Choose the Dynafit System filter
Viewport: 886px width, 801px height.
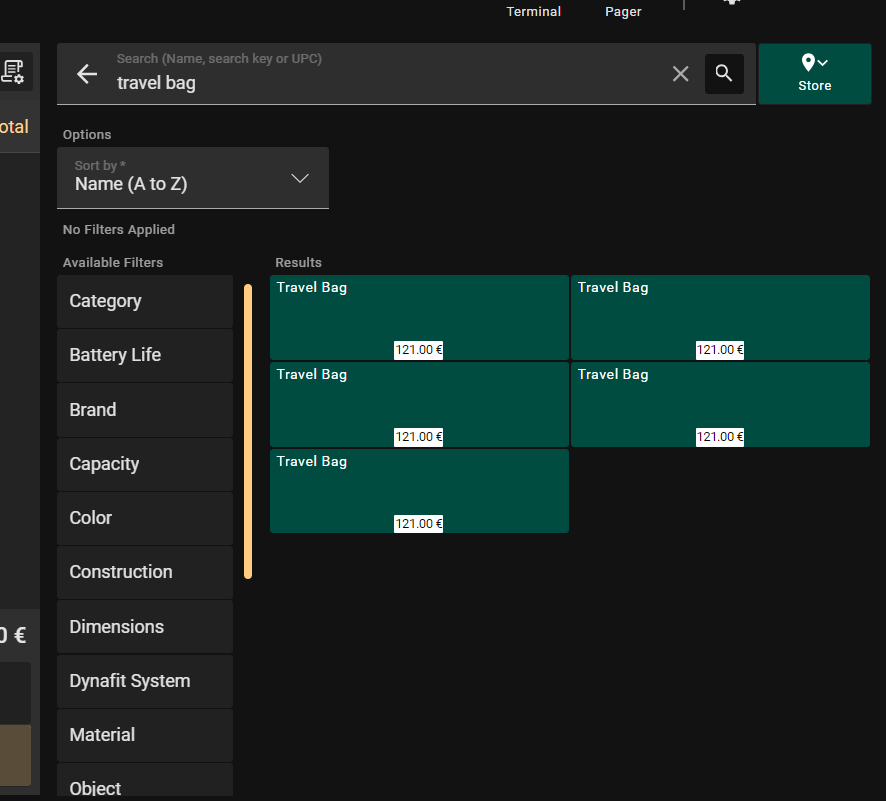[x=145, y=681]
